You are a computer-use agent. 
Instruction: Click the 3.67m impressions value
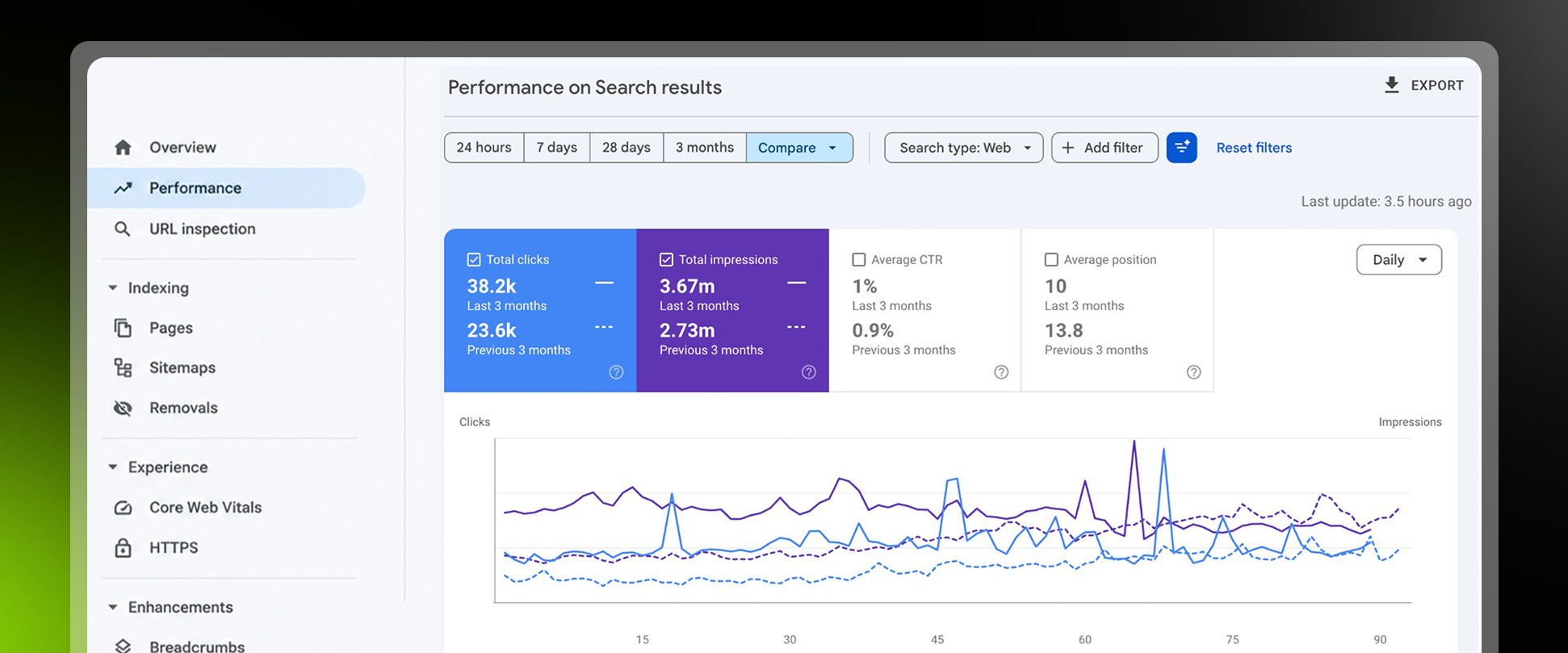click(687, 287)
